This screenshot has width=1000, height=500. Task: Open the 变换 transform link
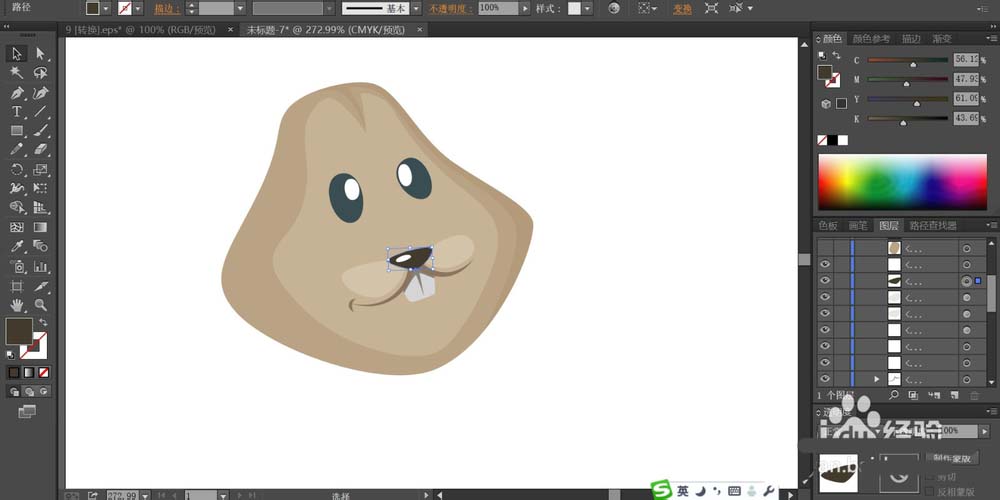point(682,9)
